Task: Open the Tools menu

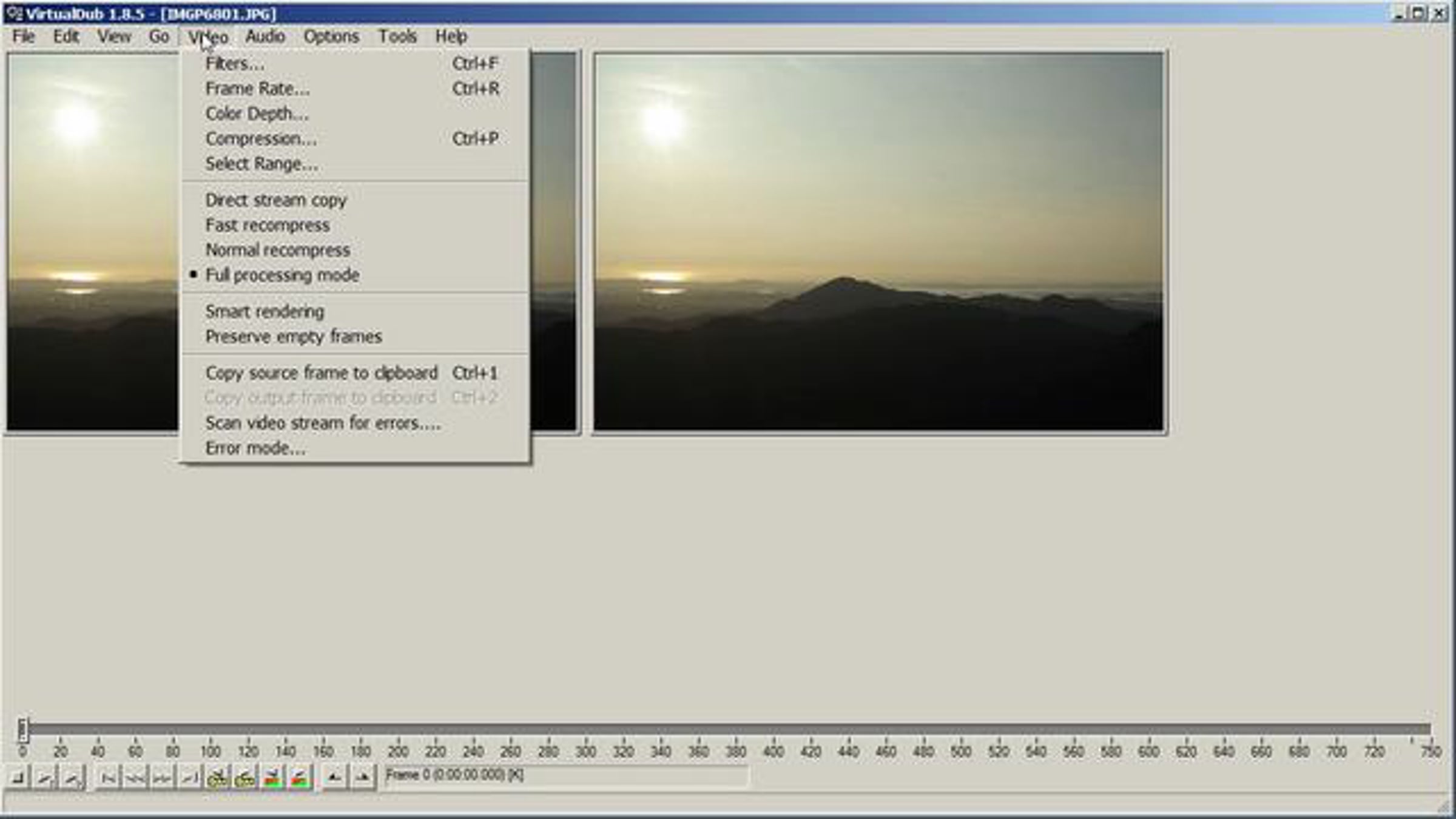Action: pyautogui.click(x=397, y=36)
